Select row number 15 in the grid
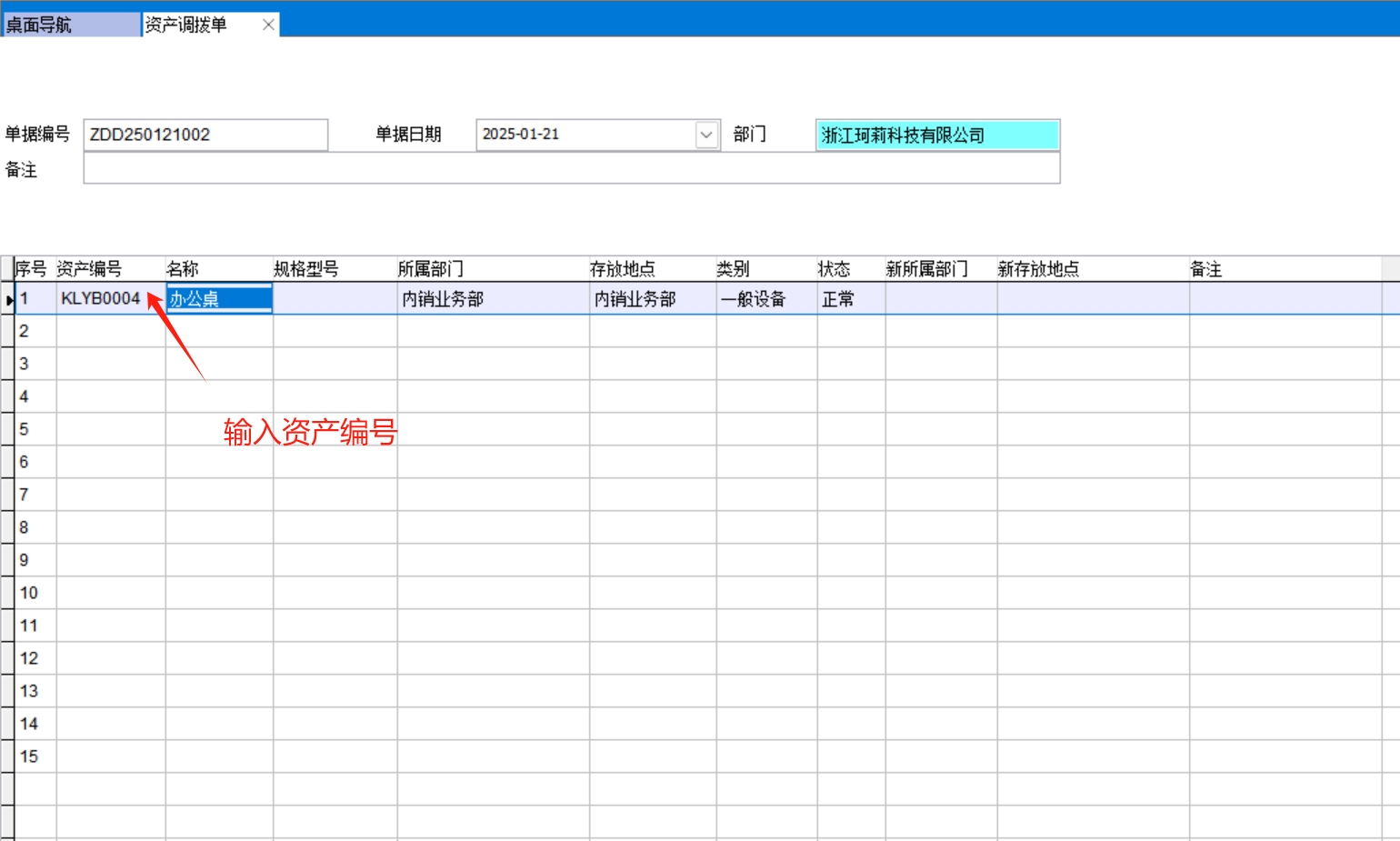Viewport: 1400px width, 841px height. pyautogui.click(x=29, y=756)
